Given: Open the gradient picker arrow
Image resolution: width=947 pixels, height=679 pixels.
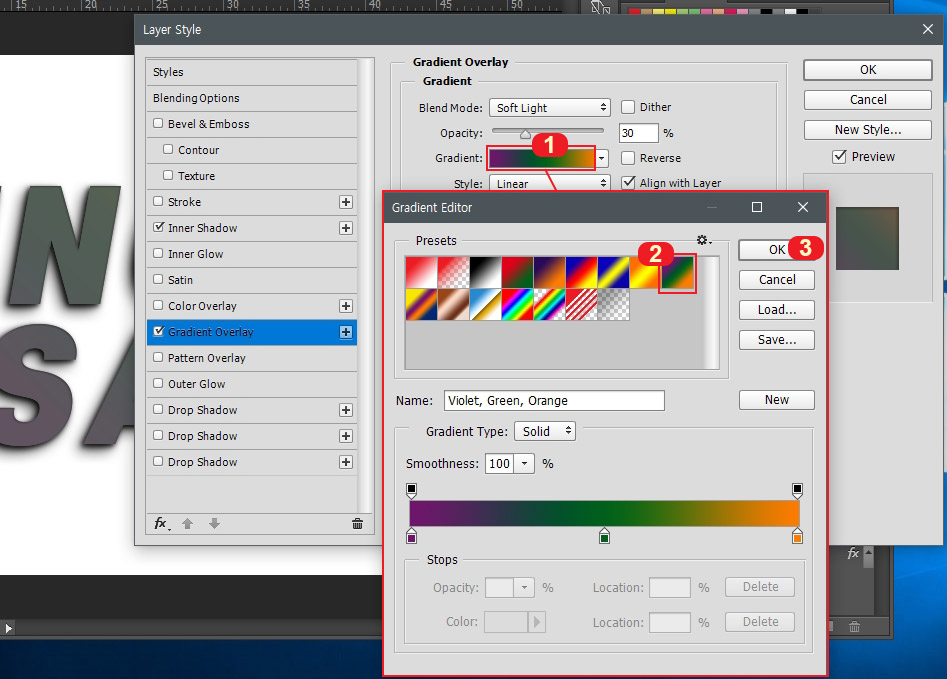Looking at the screenshot, I should 602,158.
